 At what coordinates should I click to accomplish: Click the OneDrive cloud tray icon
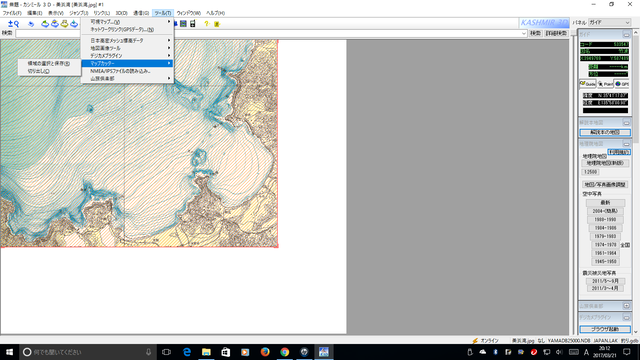click(x=483, y=352)
